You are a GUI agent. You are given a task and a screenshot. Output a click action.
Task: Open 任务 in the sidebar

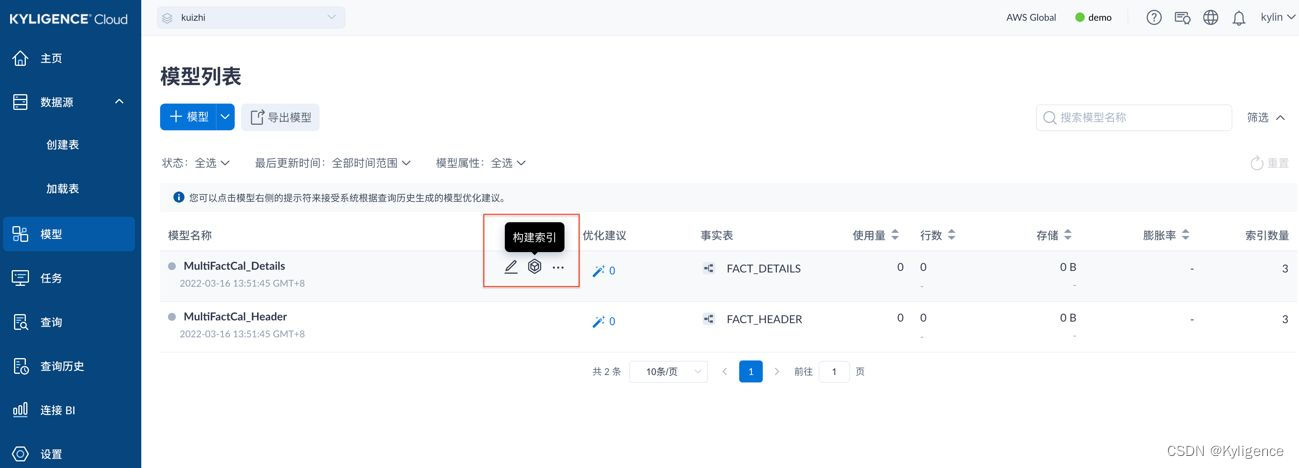pyautogui.click(x=51, y=278)
